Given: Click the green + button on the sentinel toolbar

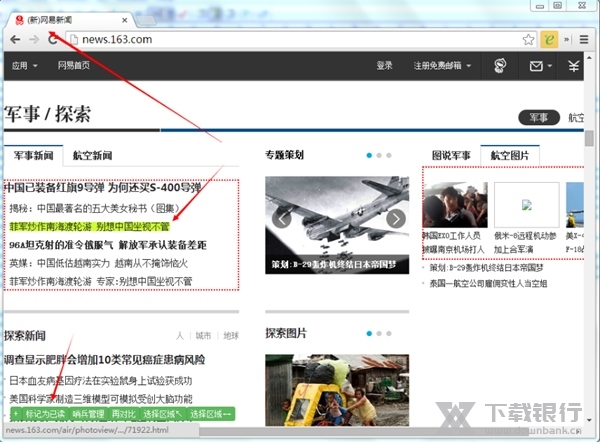Looking at the screenshot, I should click(x=16, y=414).
